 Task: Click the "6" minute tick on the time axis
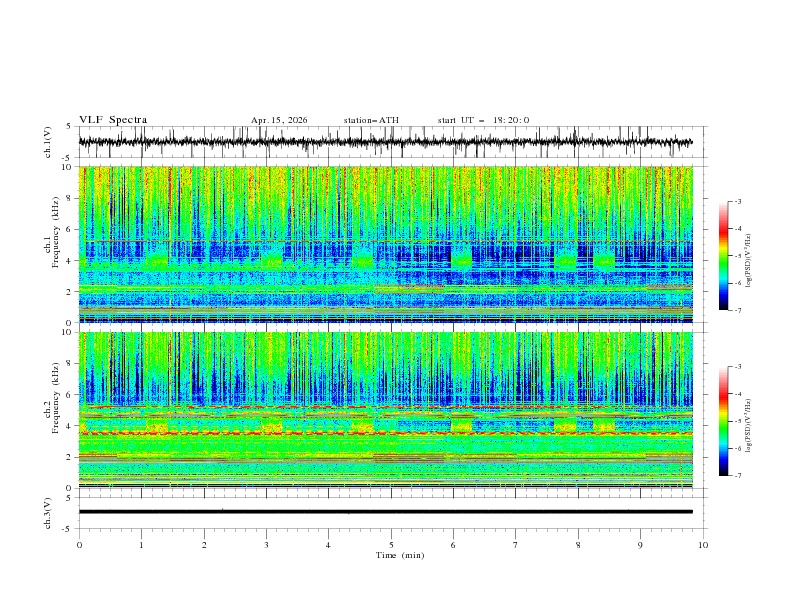point(453,545)
